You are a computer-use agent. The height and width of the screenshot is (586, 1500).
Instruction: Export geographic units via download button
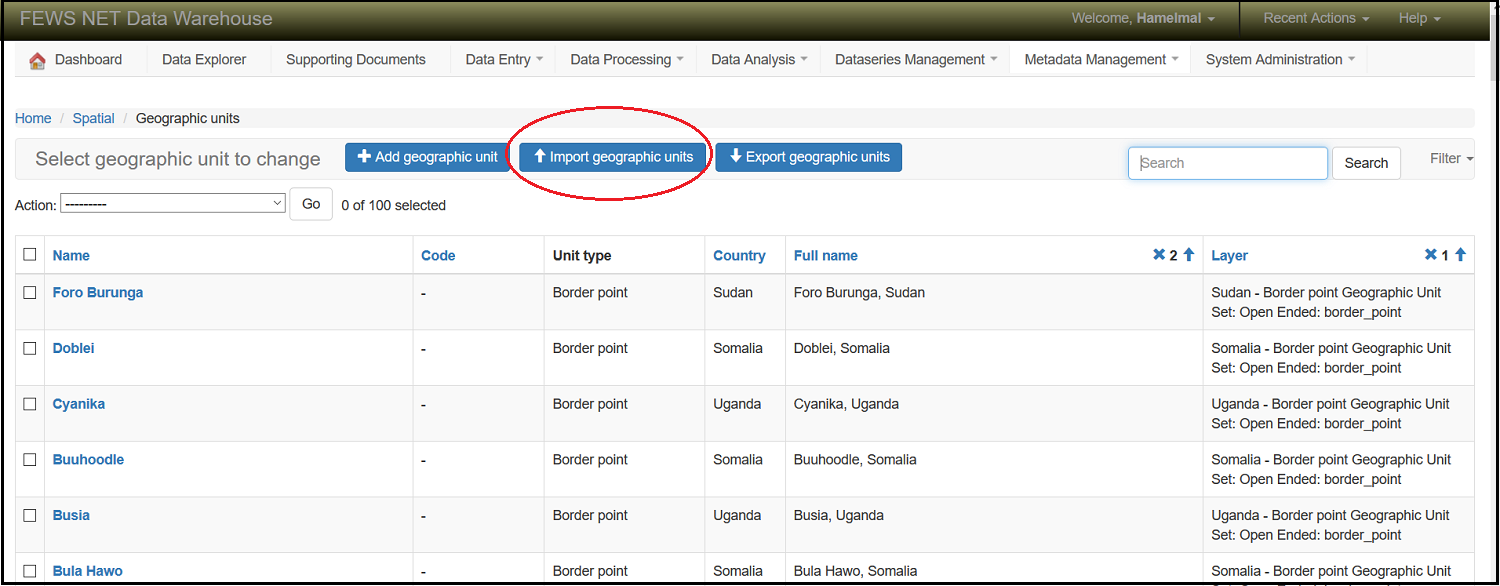coord(808,157)
